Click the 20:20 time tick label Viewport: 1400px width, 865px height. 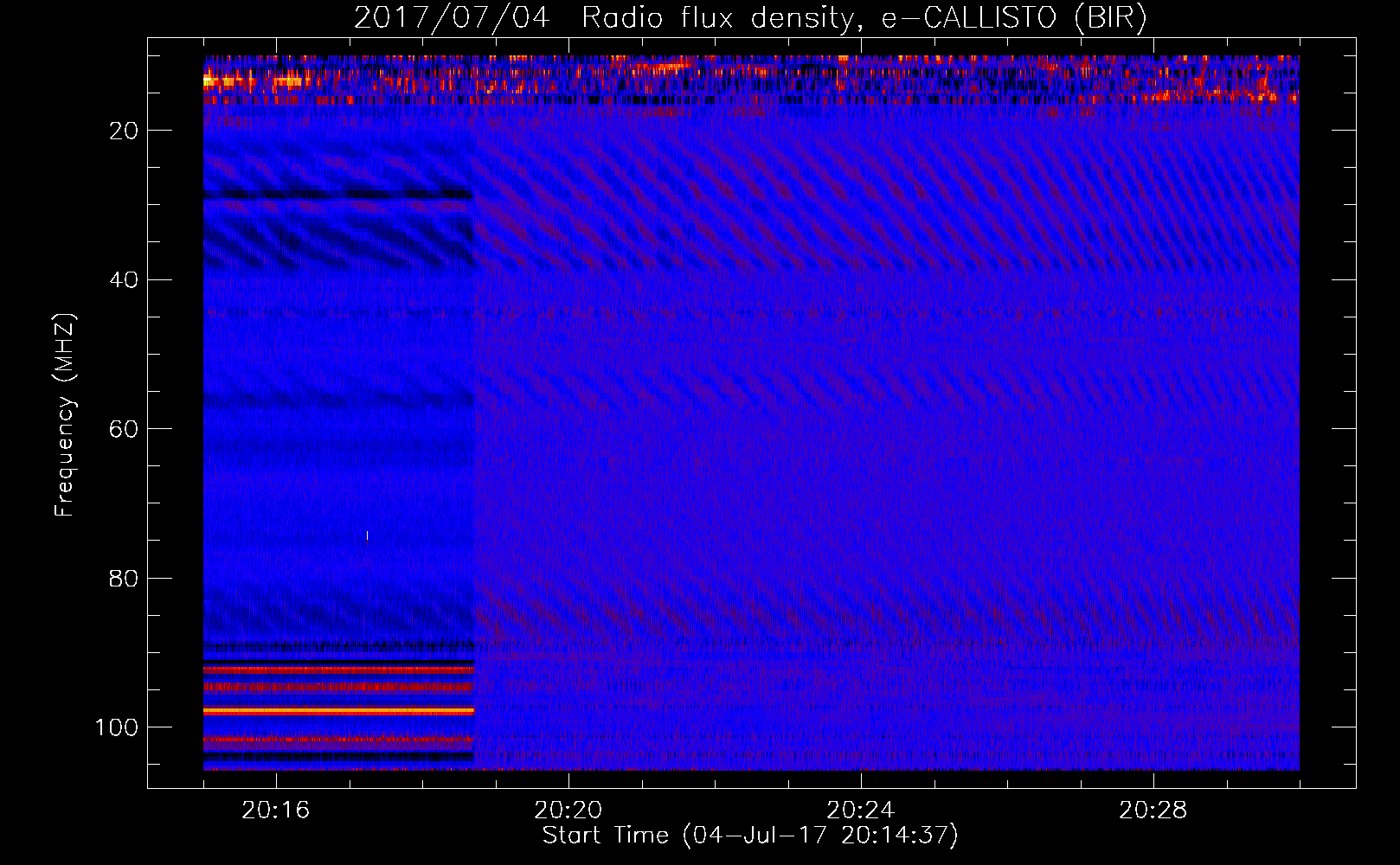tap(568, 811)
